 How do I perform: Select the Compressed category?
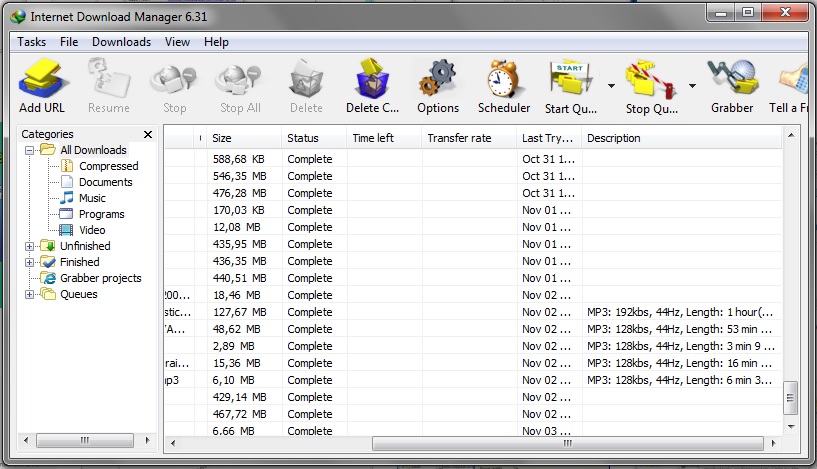coord(108,166)
